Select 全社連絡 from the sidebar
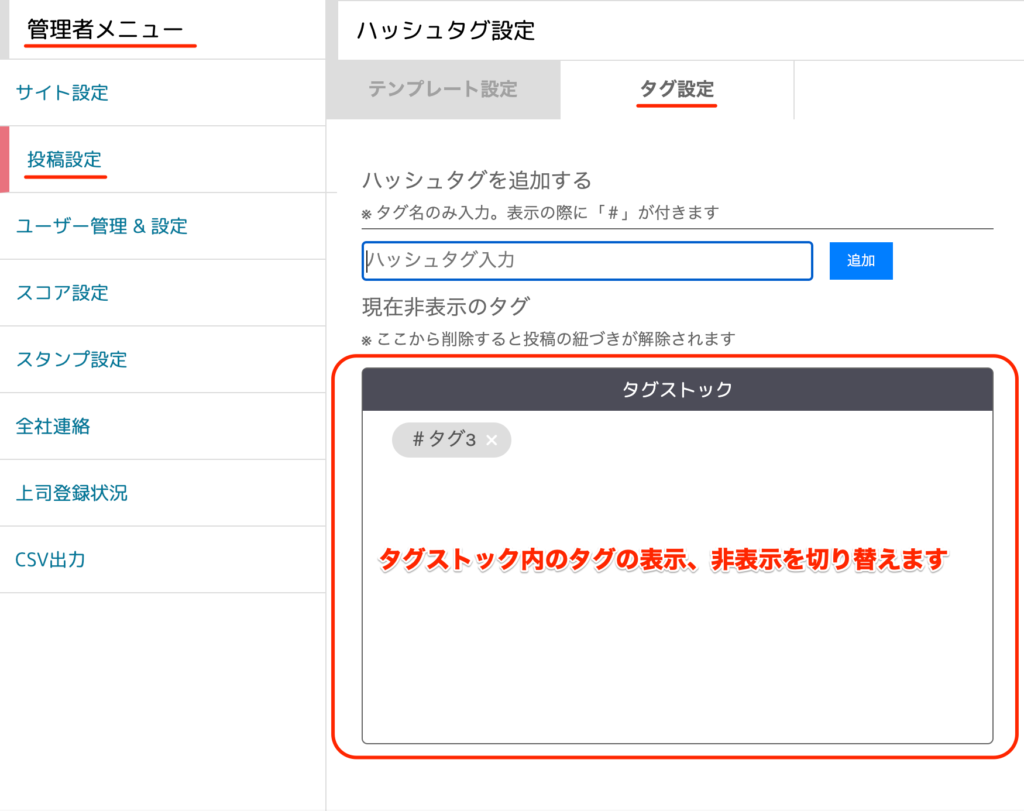The width and height of the screenshot is (1024, 811). tap(53, 426)
